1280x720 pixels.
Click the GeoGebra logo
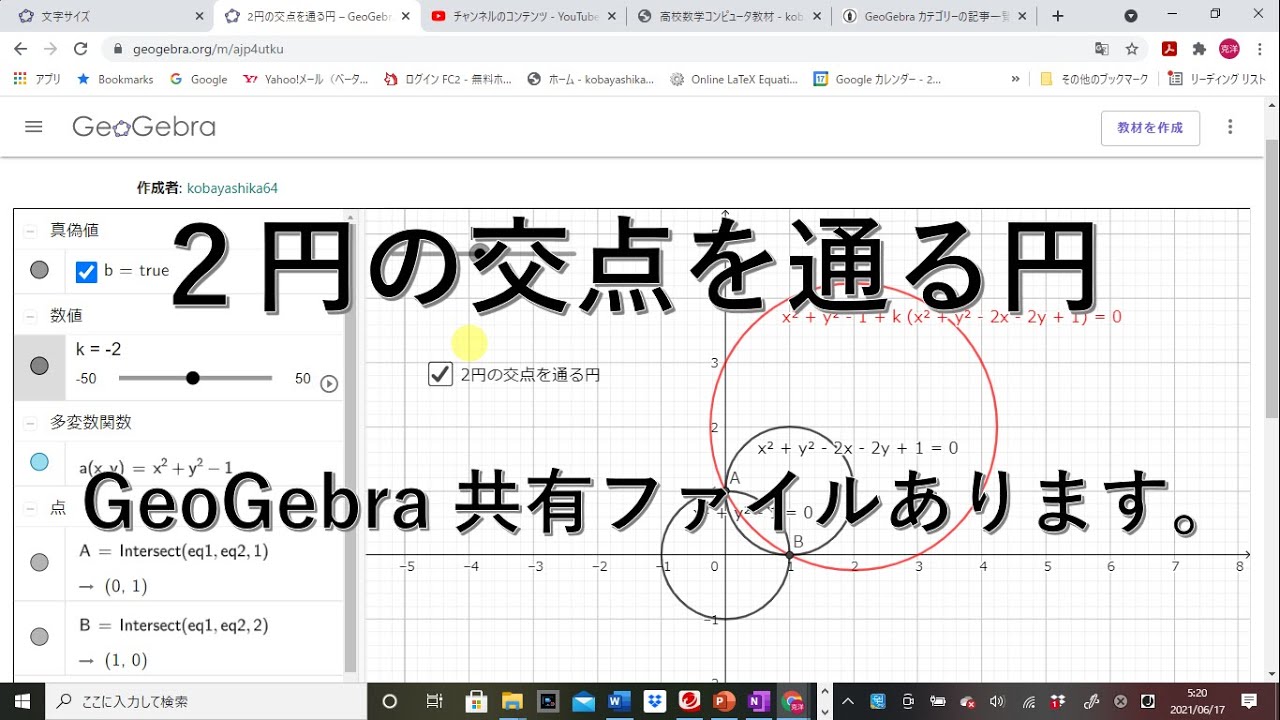click(x=143, y=127)
